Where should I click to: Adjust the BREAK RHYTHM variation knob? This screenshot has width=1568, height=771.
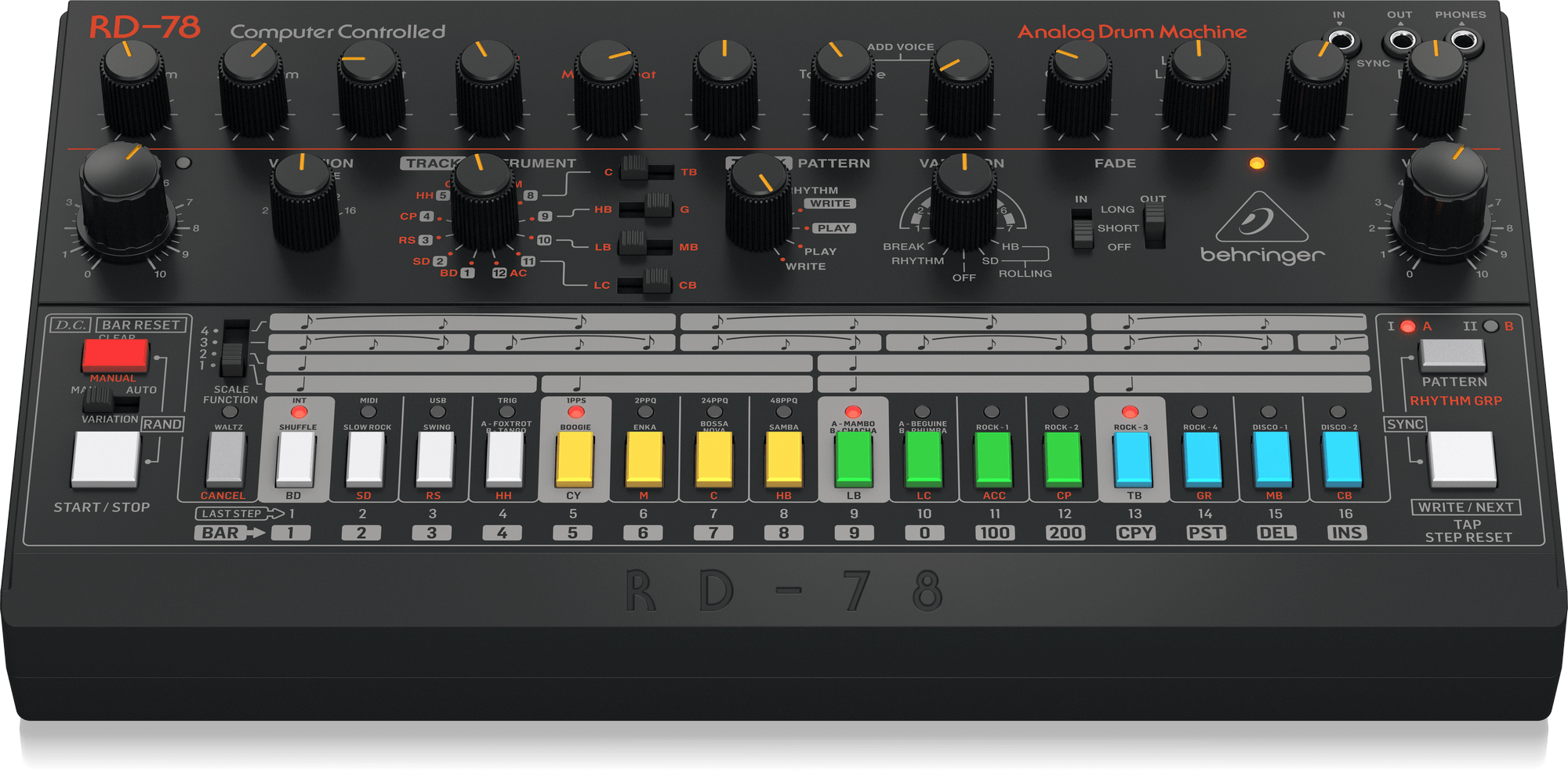(964, 202)
